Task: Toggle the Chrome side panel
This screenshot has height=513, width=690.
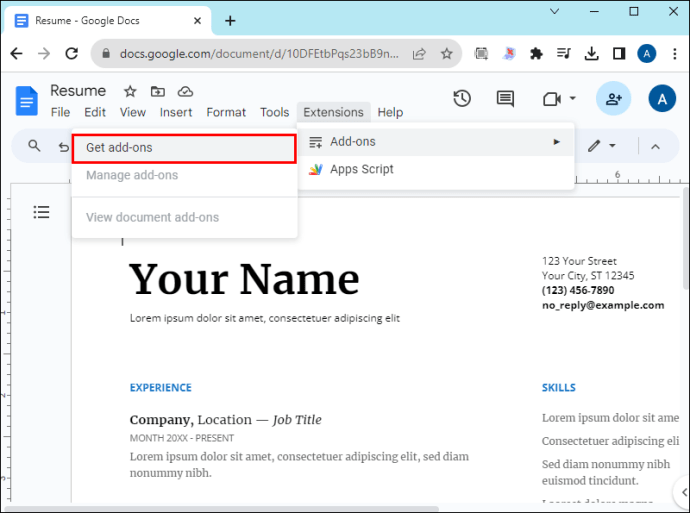Action: tap(619, 54)
